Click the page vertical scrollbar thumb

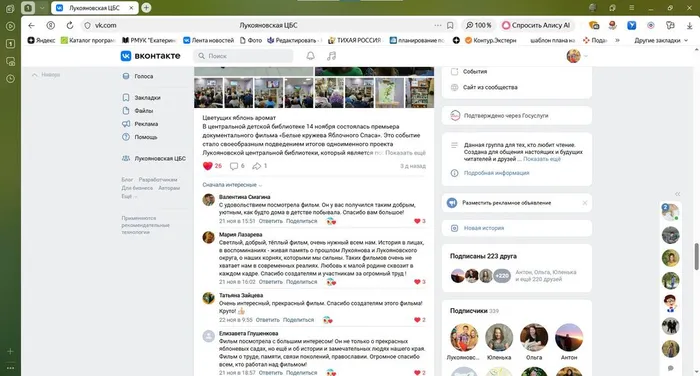click(x=696, y=257)
